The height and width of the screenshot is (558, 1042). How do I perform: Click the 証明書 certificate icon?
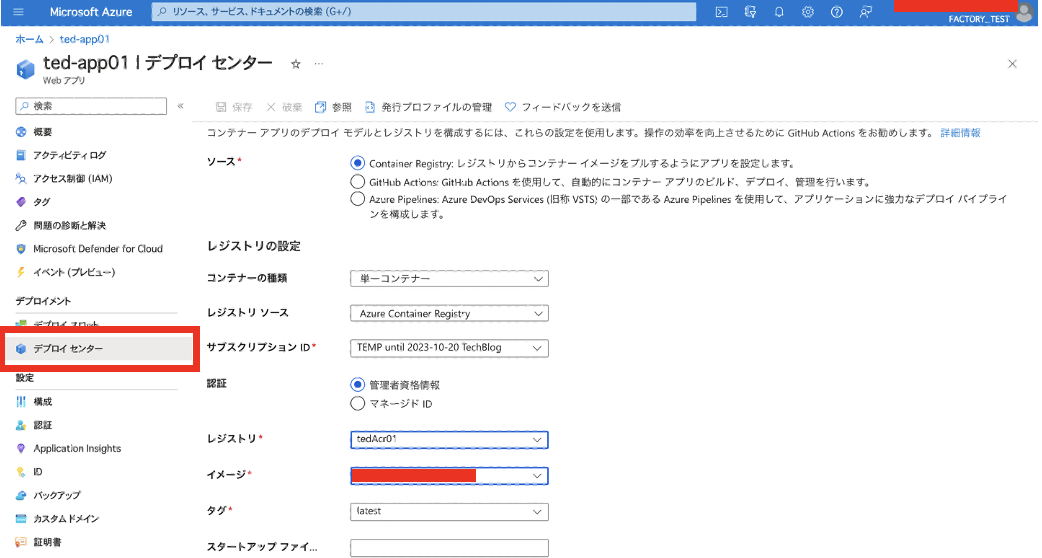pos(21,542)
